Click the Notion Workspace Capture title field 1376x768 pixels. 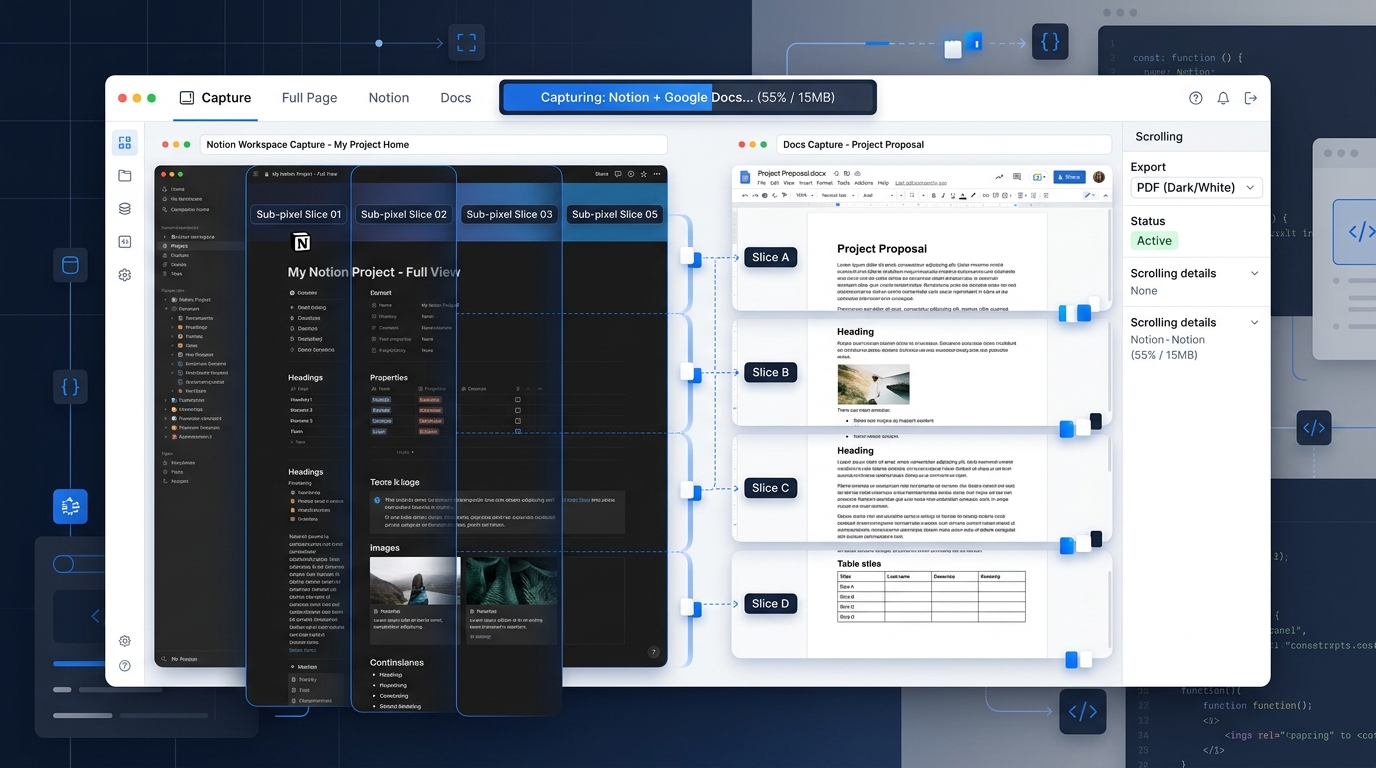pos(433,144)
